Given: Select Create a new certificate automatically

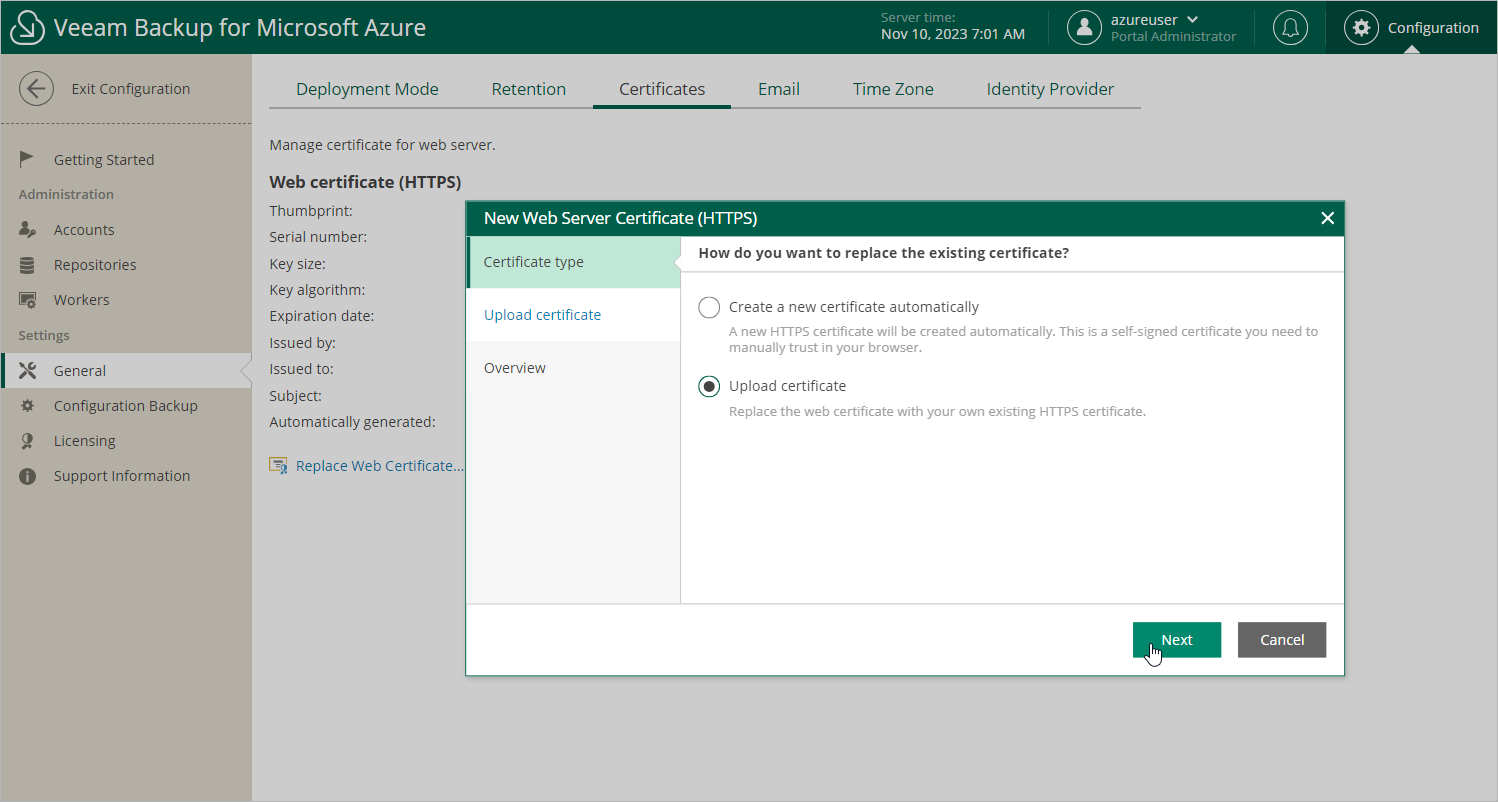Looking at the screenshot, I should point(709,307).
